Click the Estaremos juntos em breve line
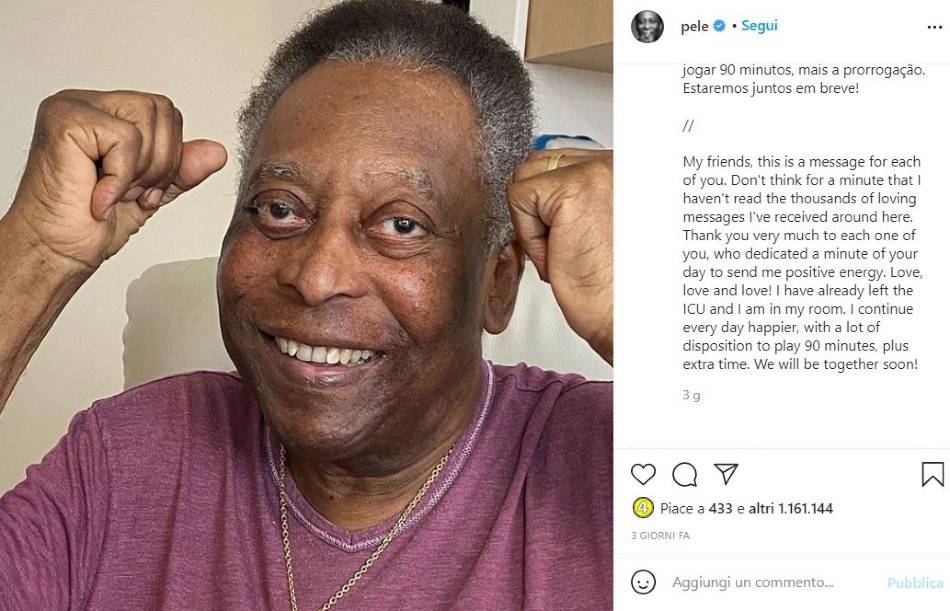 point(771,88)
